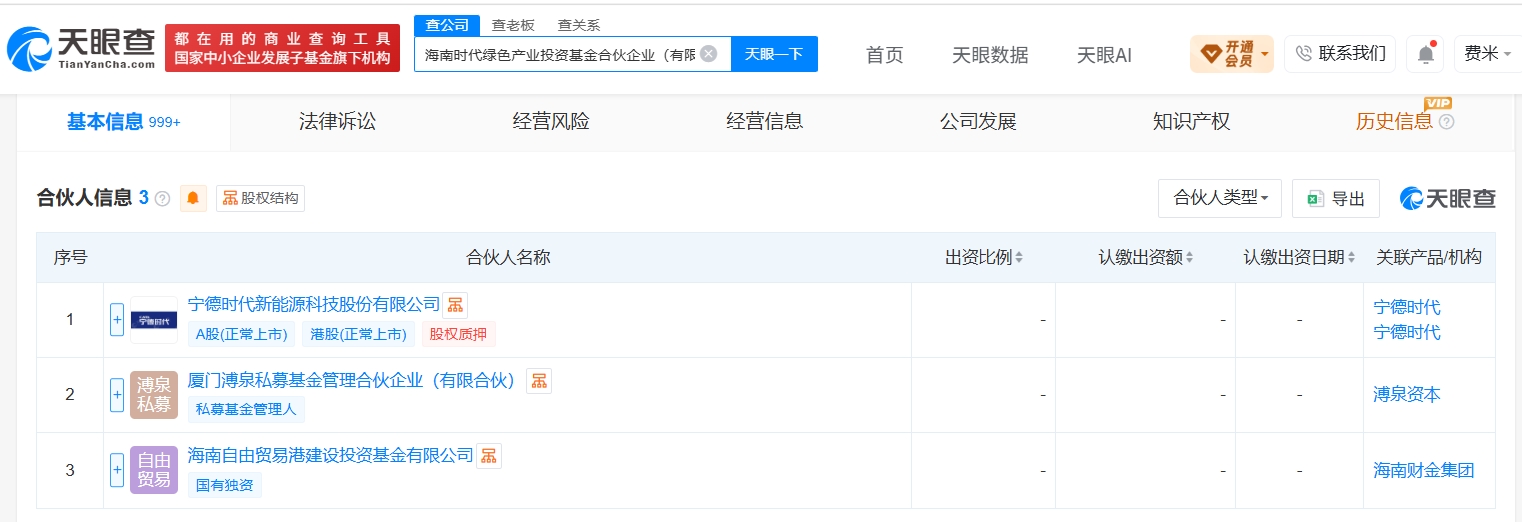Image resolution: width=1522 pixels, height=522 pixels.
Task: Click equity structure icon for 海南自由贸易港建设投资基金
Action: [x=489, y=456]
